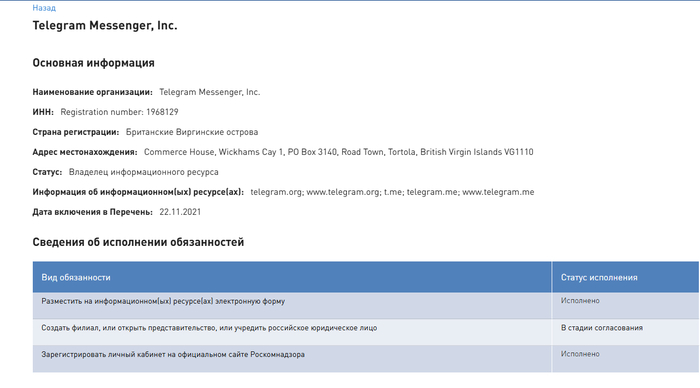This screenshot has width=700, height=388.
Task: Select Исполнено status for electronic form row
Action: pyautogui.click(x=580, y=301)
